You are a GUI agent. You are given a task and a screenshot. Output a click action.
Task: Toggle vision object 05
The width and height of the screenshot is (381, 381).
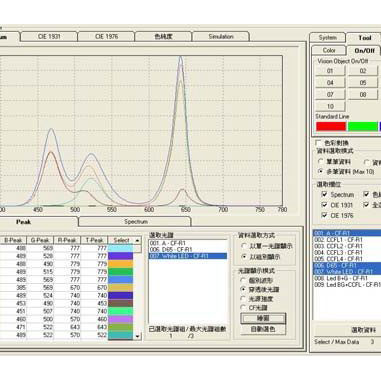pyautogui.click(x=363, y=82)
